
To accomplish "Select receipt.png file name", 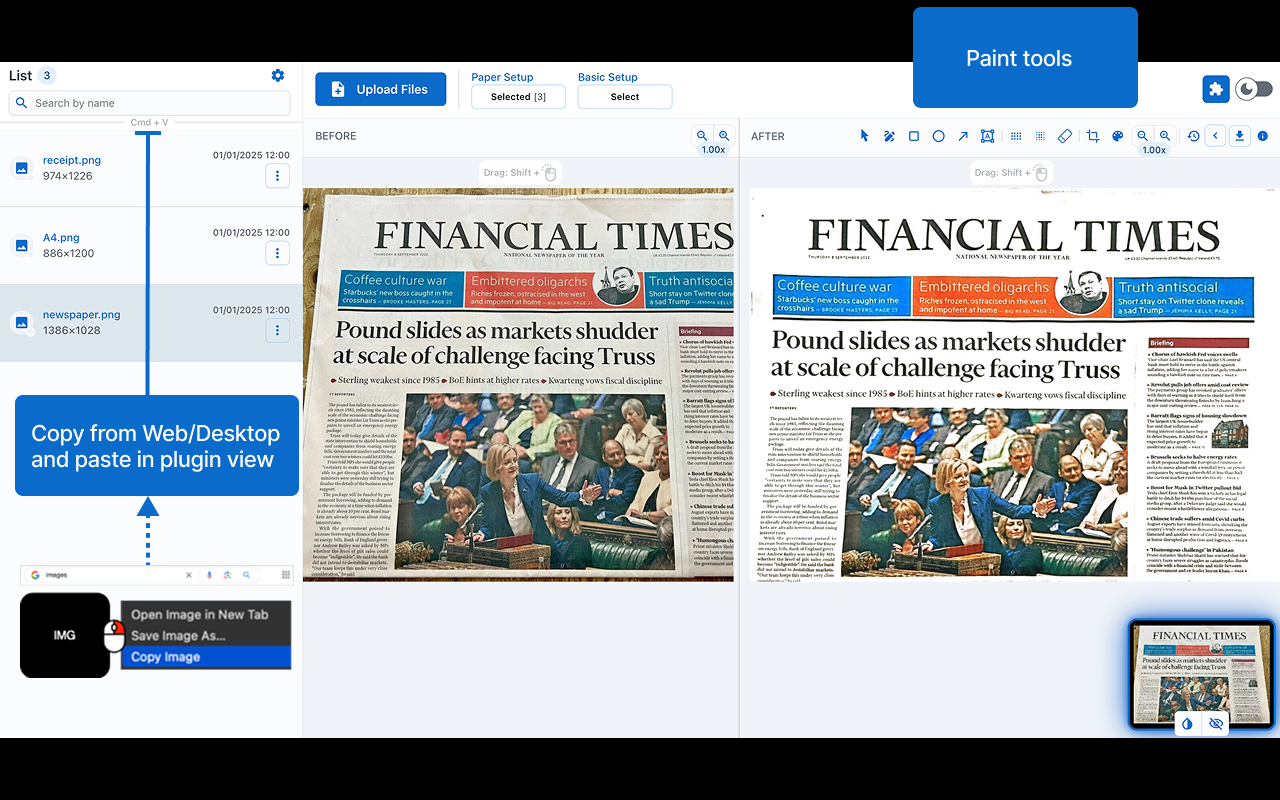I will point(72,160).
